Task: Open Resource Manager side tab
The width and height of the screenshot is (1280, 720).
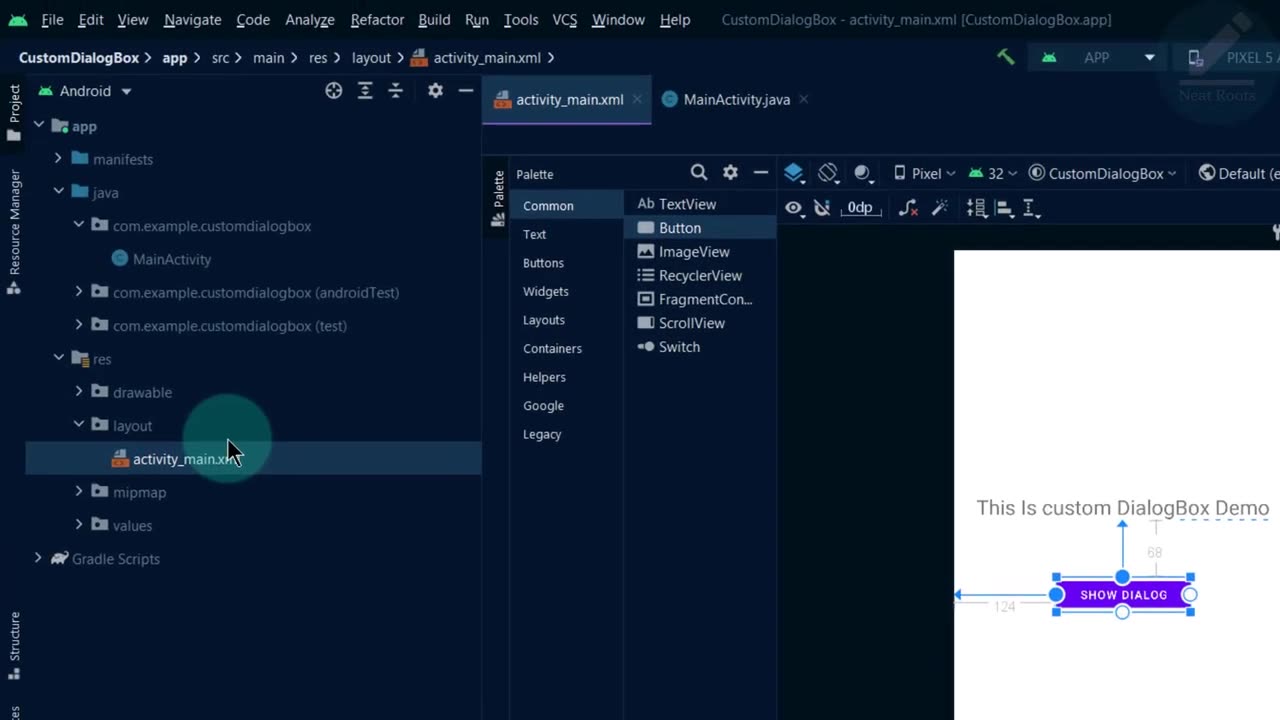Action: (x=14, y=231)
